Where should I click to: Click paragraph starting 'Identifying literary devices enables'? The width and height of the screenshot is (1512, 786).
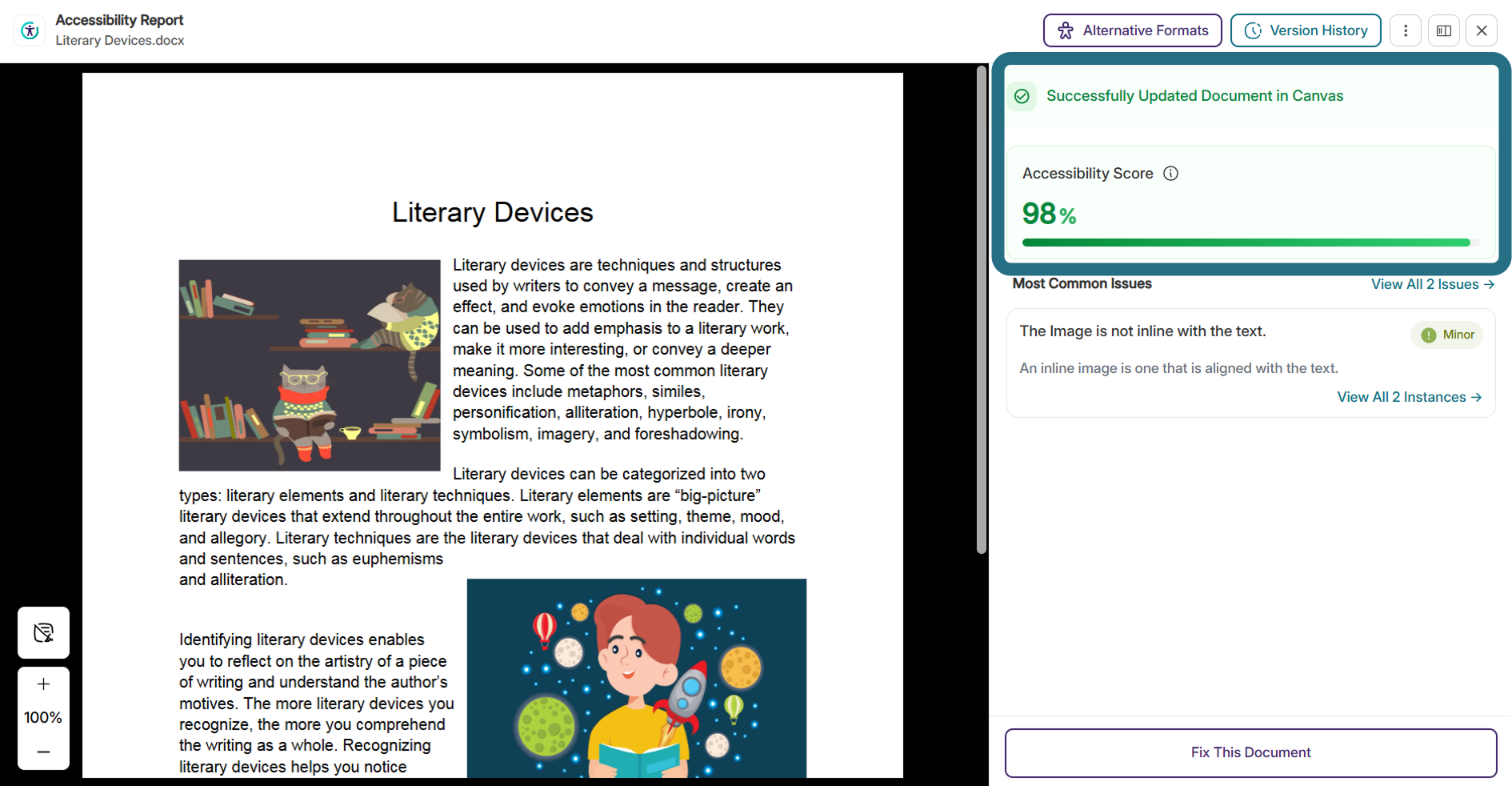[x=317, y=704]
